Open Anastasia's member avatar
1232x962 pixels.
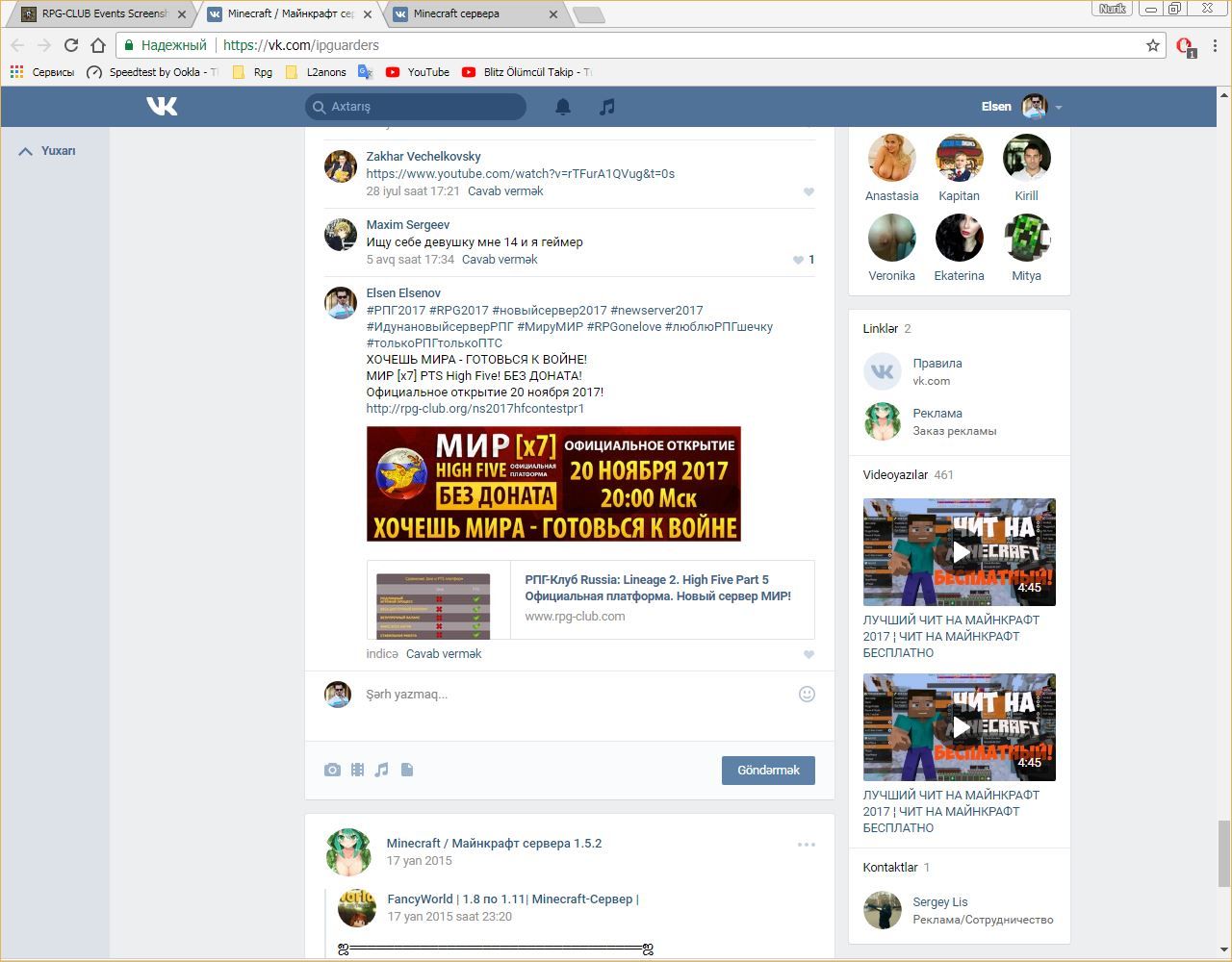tap(891, 158)
